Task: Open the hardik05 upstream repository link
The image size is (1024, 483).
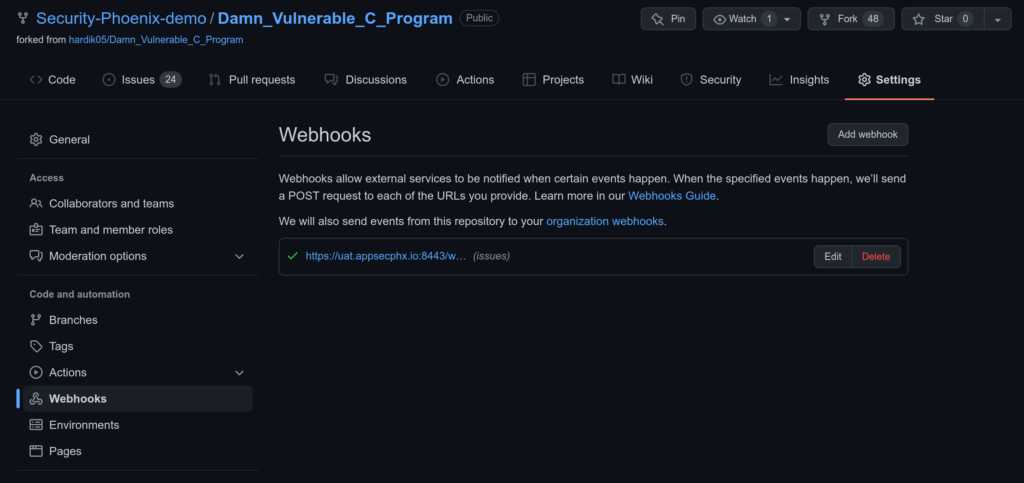Action: (156, 40)
